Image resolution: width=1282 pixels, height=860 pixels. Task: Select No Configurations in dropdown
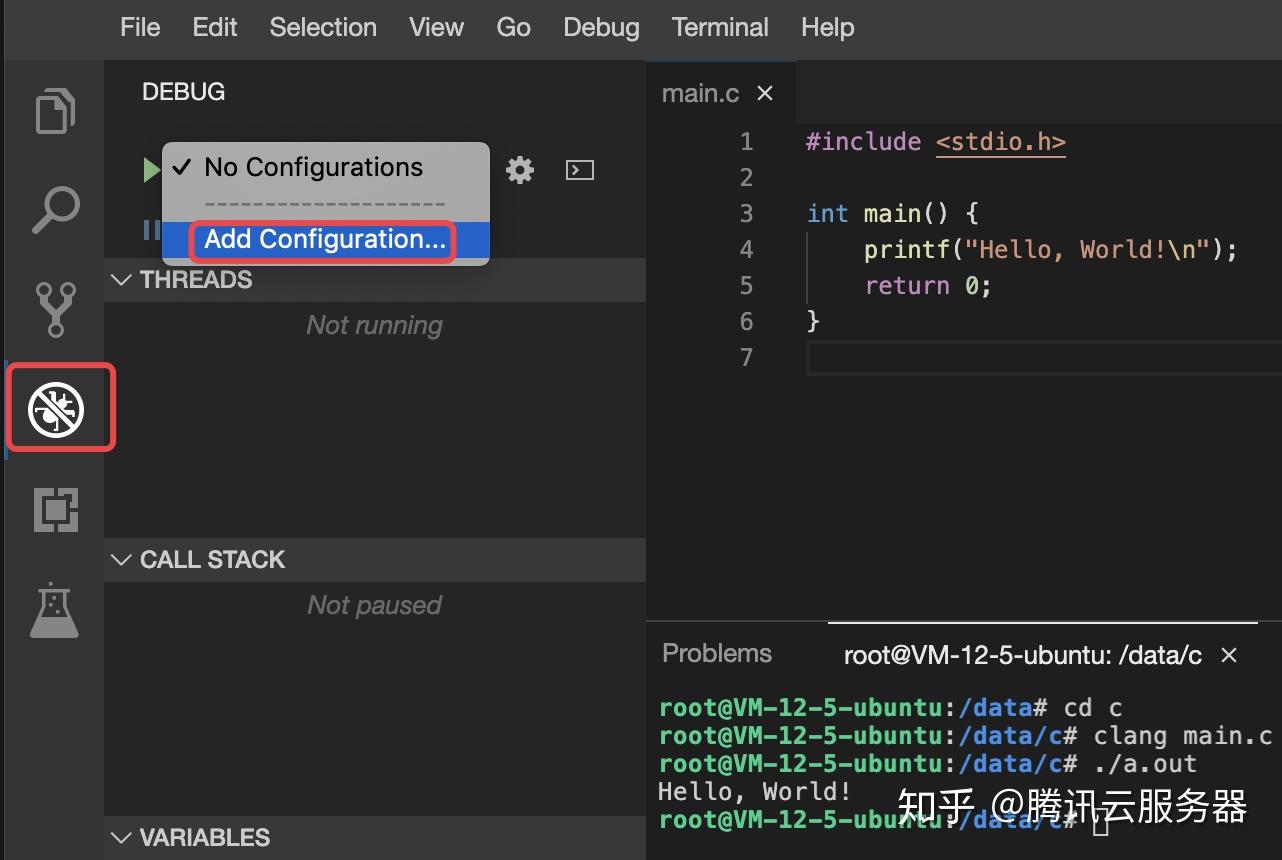[x=326, y=167]
